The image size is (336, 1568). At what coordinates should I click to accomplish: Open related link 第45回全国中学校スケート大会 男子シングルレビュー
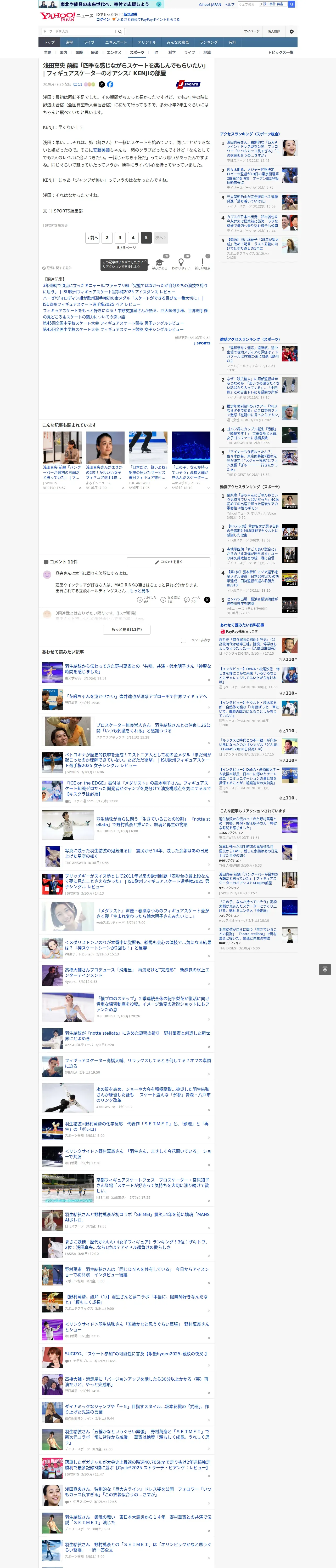(x=113, y=323)
